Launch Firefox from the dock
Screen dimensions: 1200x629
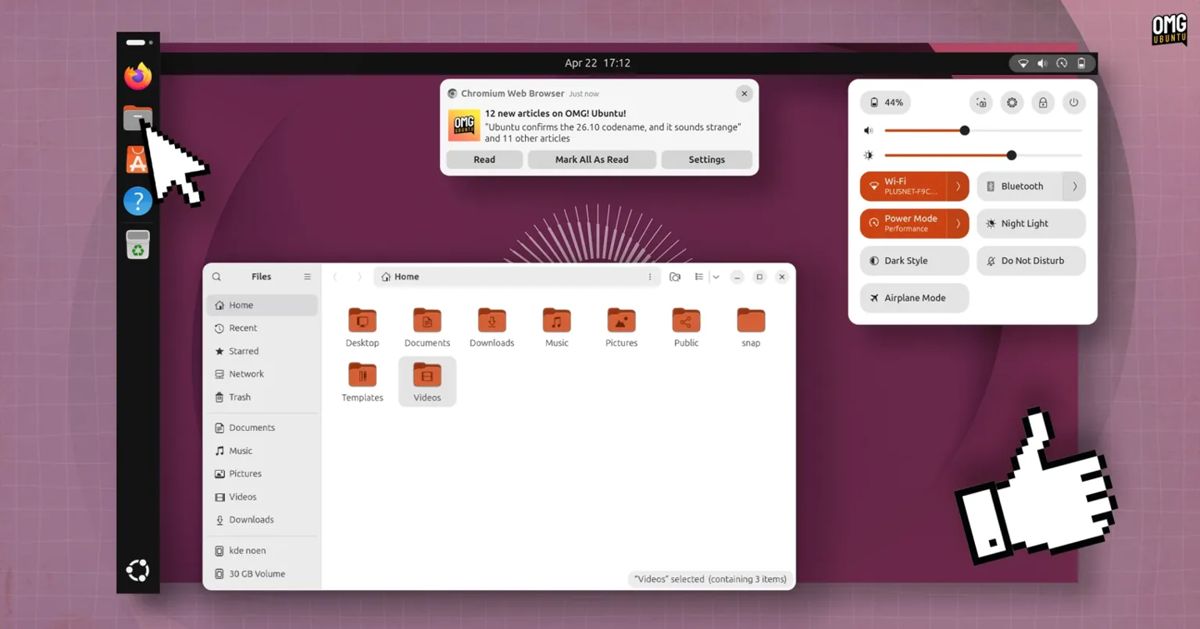137,76
